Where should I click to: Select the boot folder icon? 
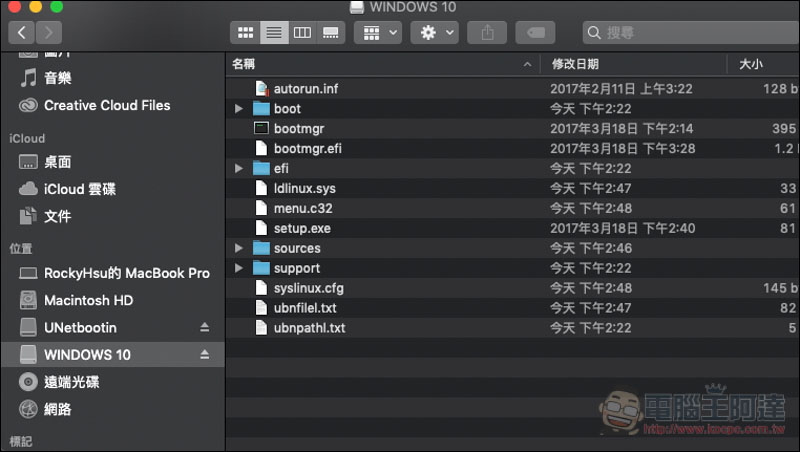coord(261,109)
